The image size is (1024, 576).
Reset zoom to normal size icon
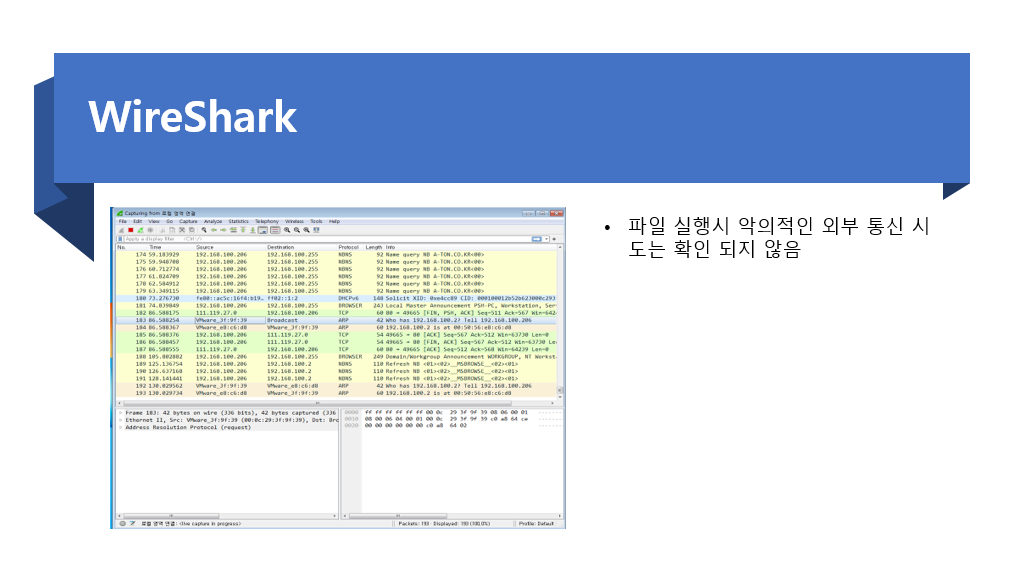(306, 230)
